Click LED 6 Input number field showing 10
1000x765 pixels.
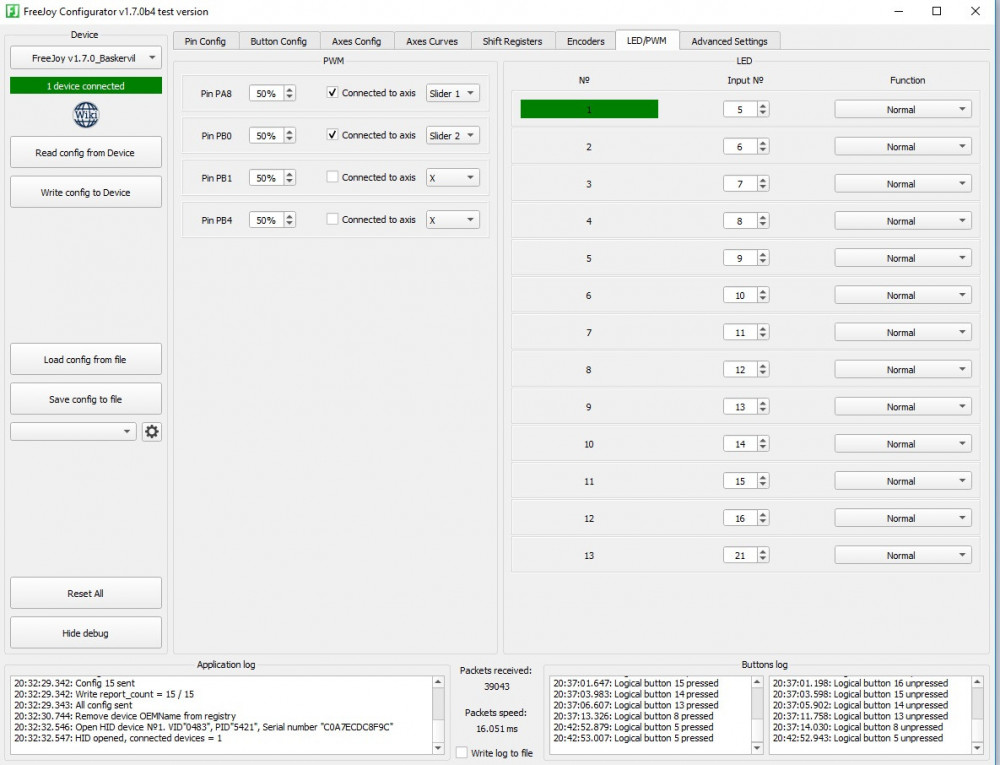point(746,295)
